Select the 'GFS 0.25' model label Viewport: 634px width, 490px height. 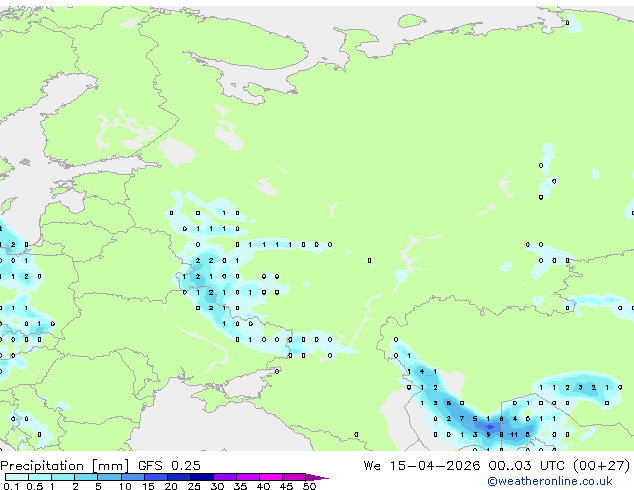[x=169, y=466]
